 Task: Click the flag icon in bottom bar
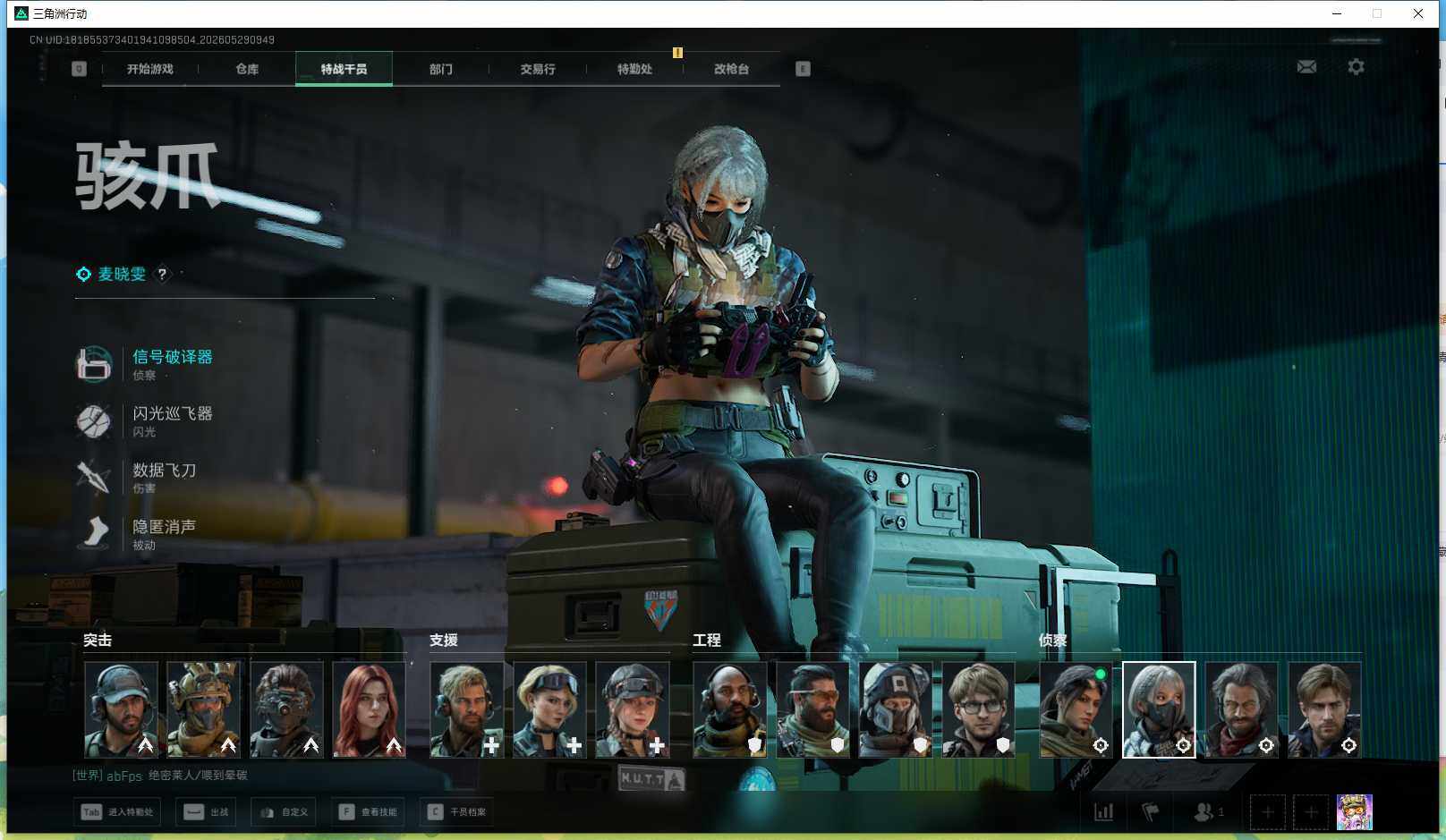coord(1151,812)
